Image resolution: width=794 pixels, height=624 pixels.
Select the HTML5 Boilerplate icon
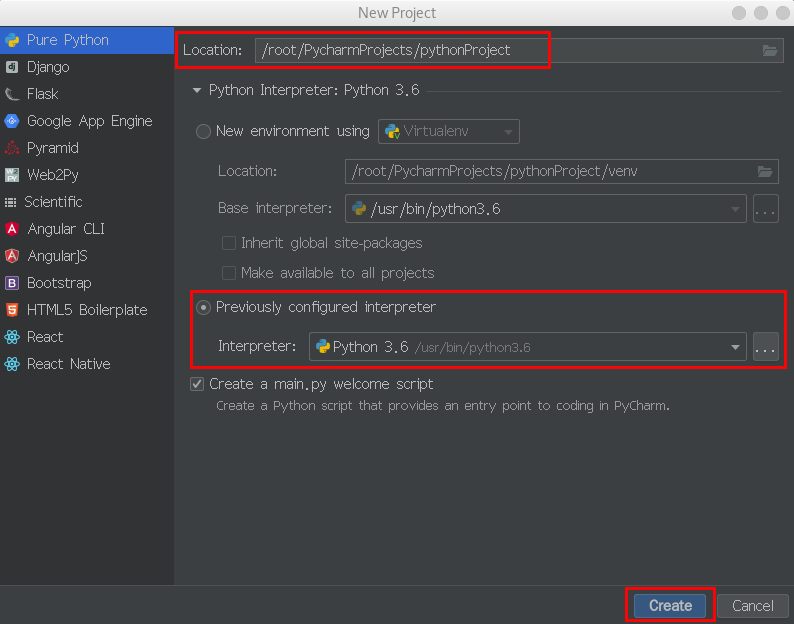12,309
